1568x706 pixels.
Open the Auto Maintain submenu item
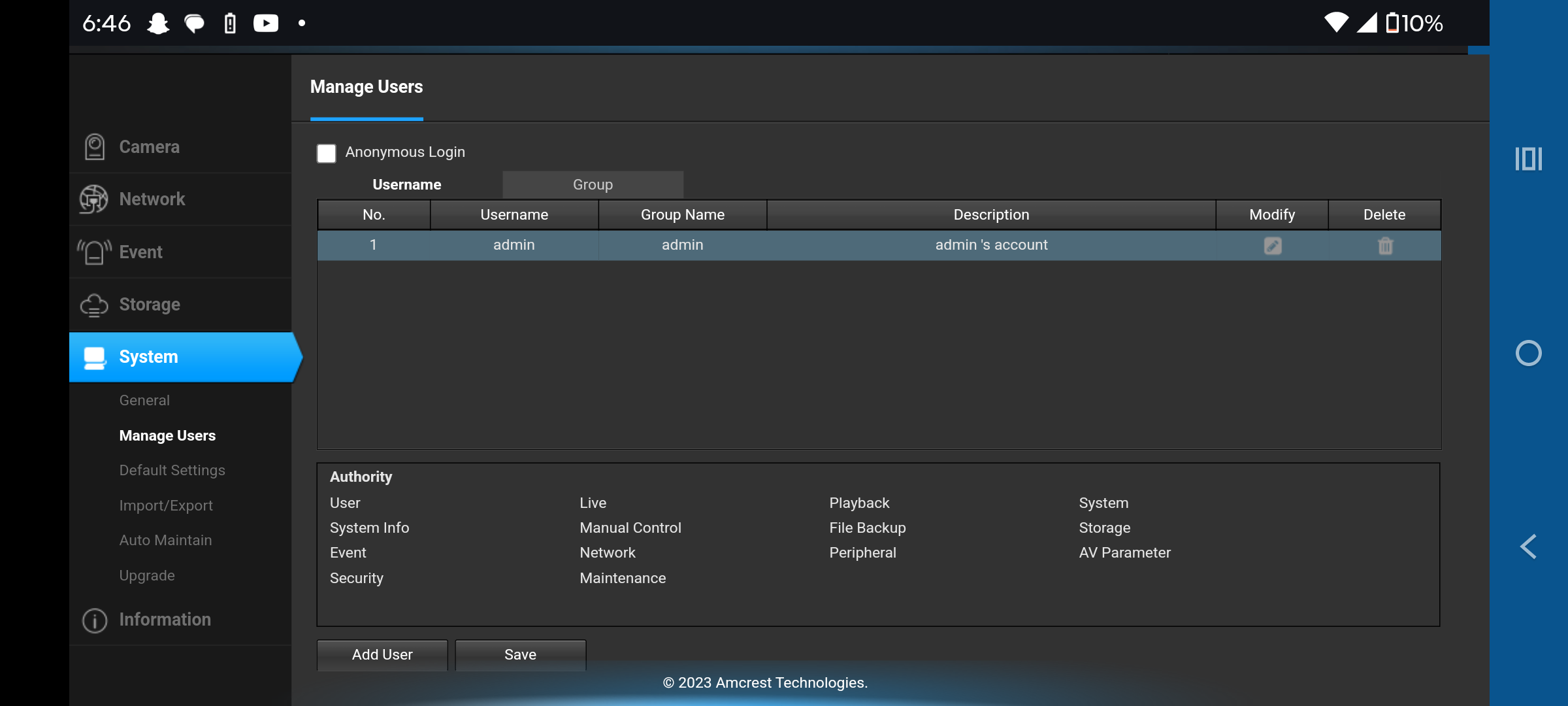[165, 540]
